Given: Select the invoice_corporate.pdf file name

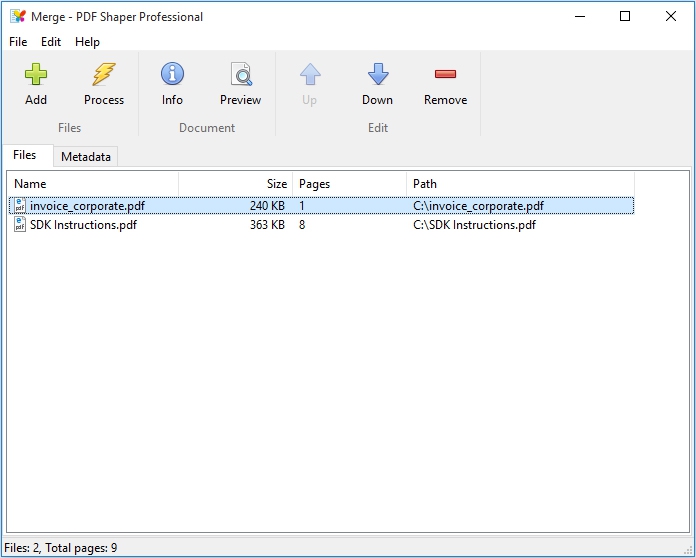Looking at the screenshot, I should 87,206.
